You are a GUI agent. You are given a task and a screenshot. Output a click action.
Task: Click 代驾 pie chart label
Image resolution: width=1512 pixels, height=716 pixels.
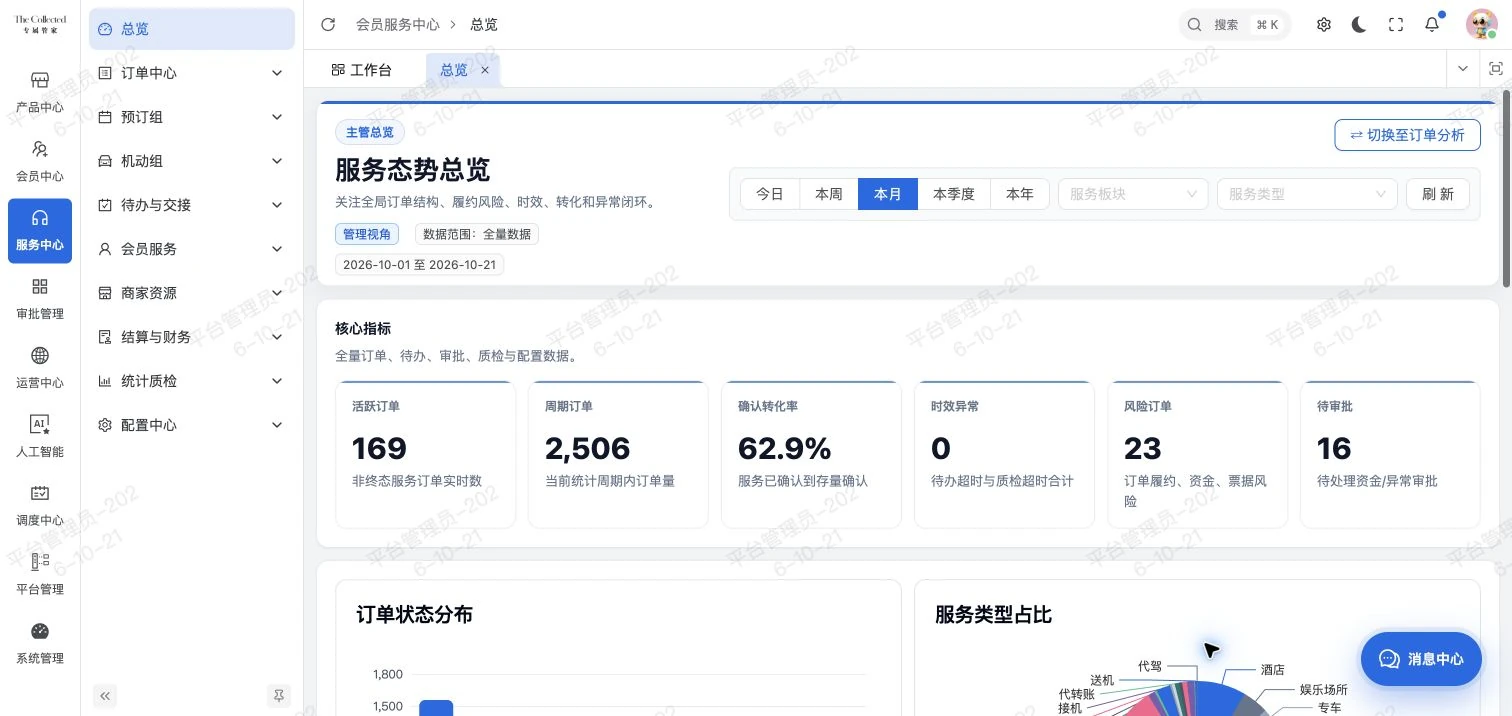(1150, 665)
